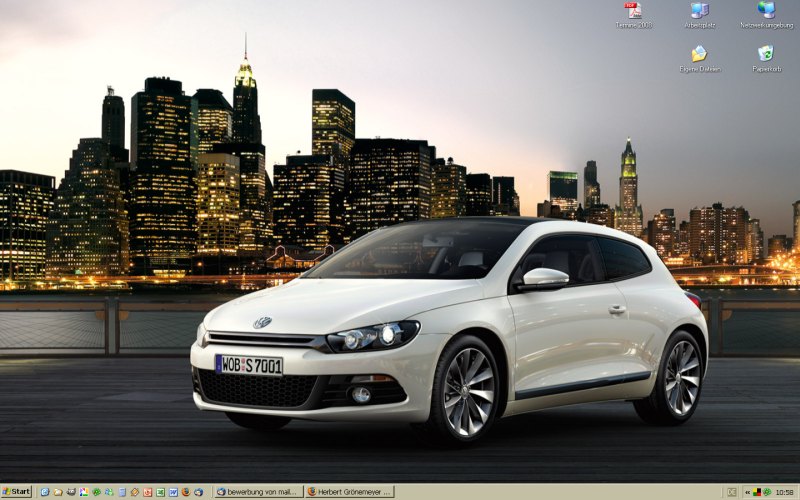Launch Word from the quick launch bar
The height and width of the screenshot is (500, 800).
(x=173, y=492)
